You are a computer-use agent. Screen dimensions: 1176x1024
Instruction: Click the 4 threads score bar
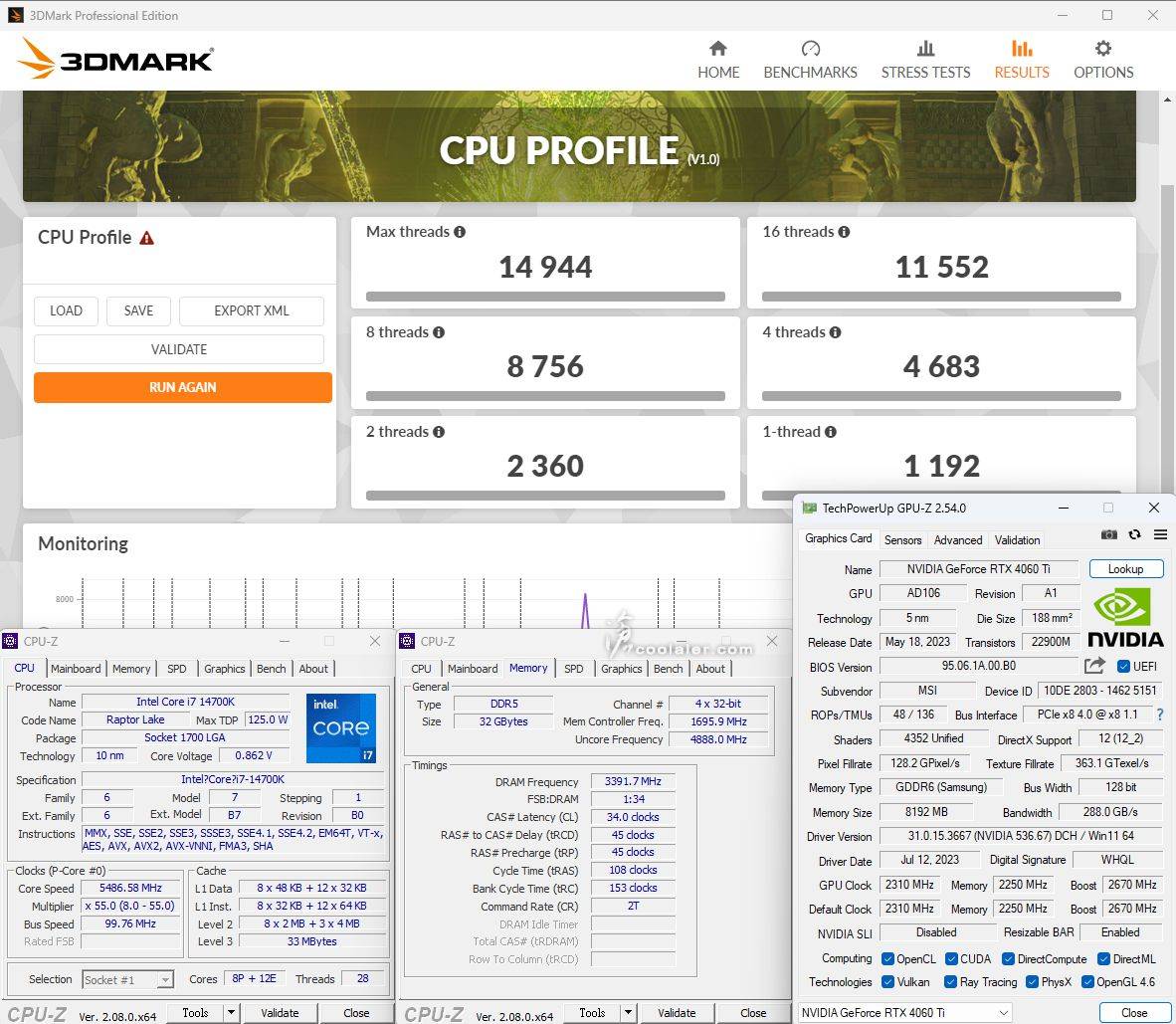coord(941,396)
